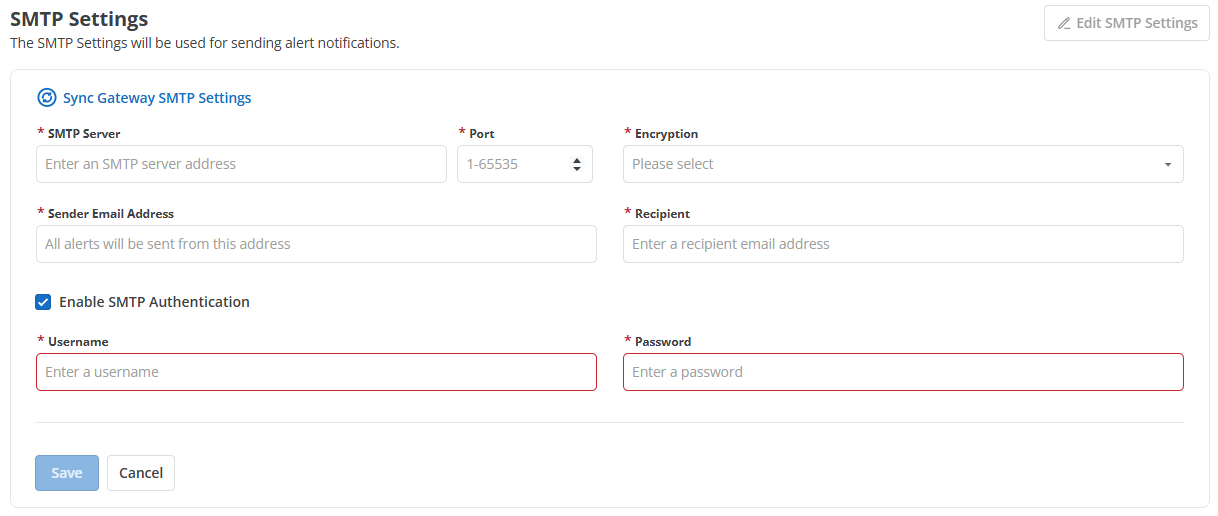Click the pencil icon for editing SMTP settings
This screenshot has height=516, width=1218.
pyautogui.click(x=1064, y=23)
